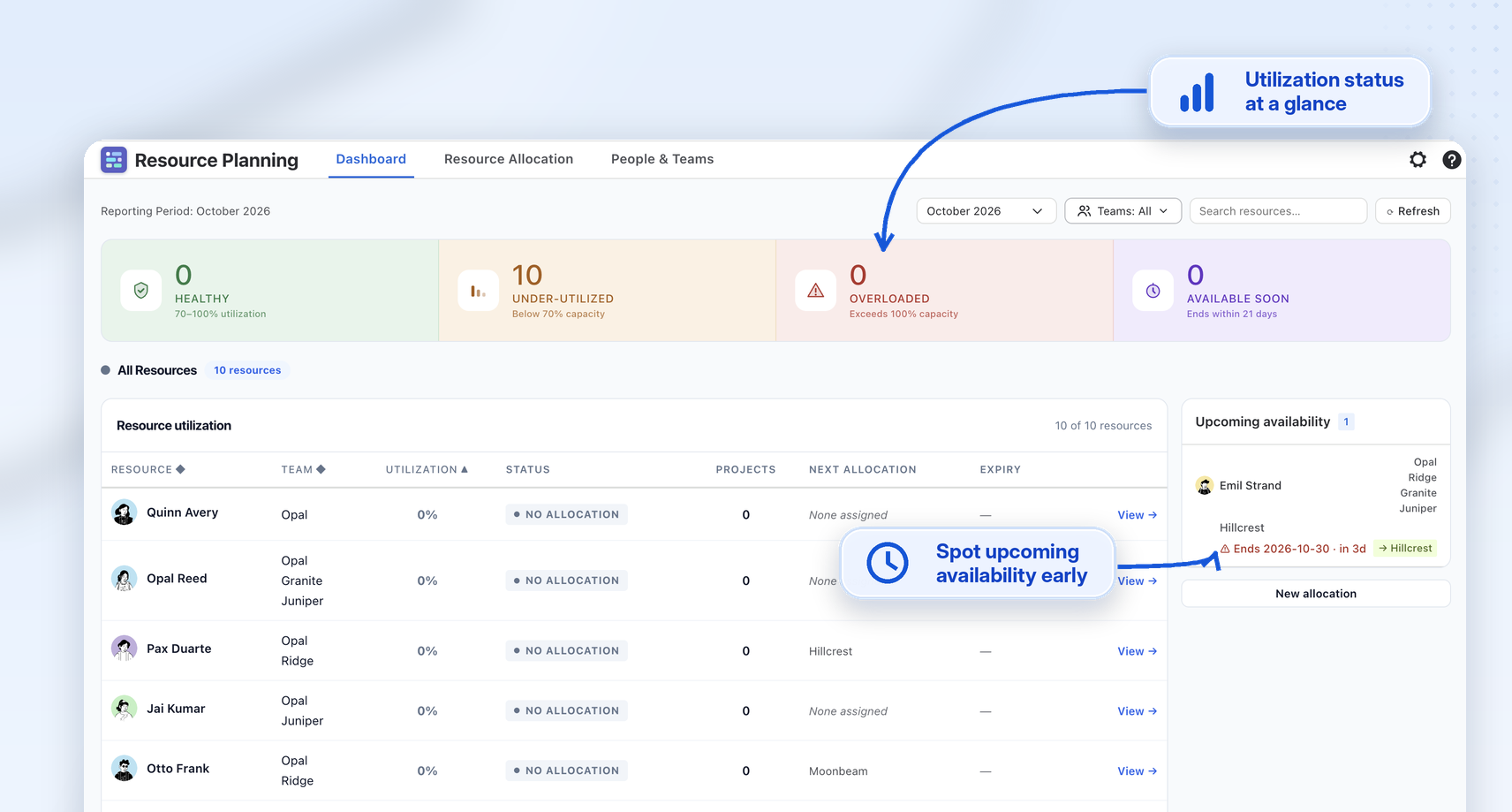Sort by the Team column header
This screenshot has width=1512, height=812.
303,470
